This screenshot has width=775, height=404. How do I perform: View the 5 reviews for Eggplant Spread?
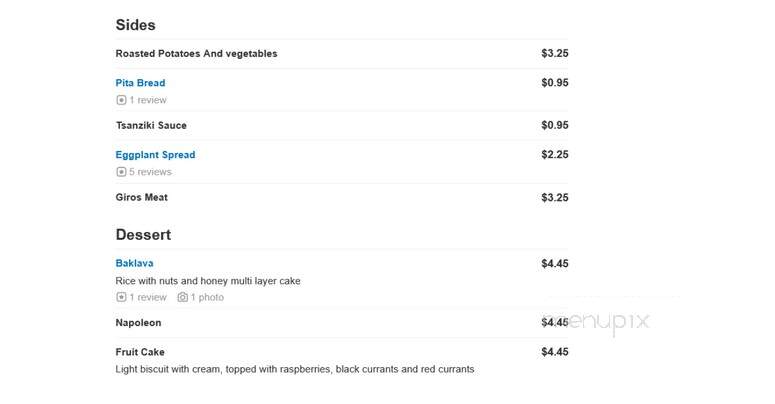click(x=150, y=172)
